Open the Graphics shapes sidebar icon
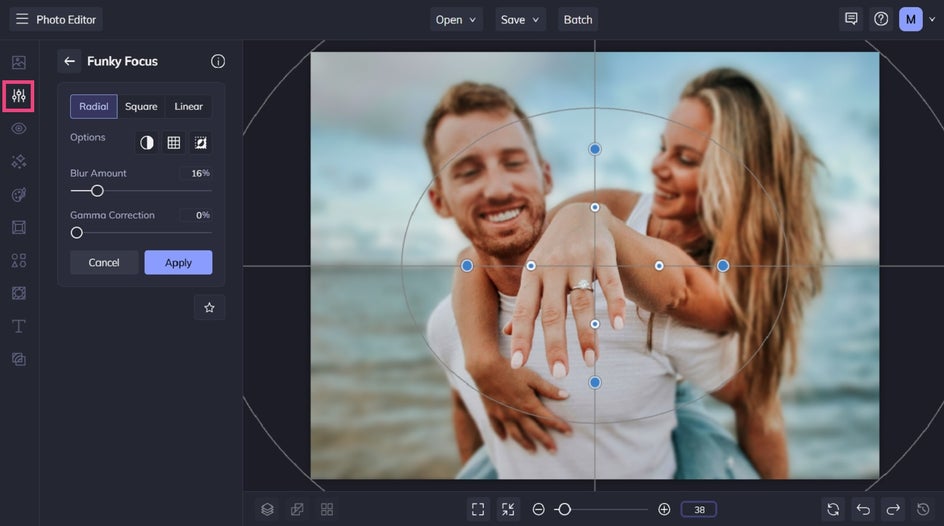This screenshot has height=526, width=944. 19,260
